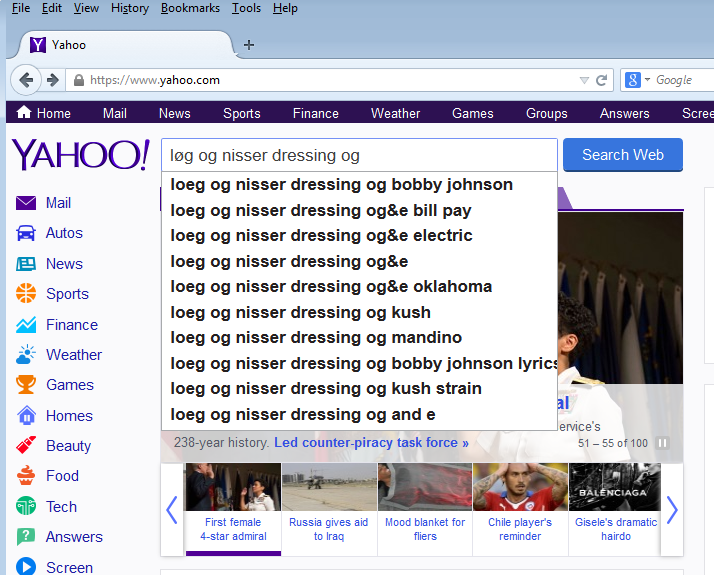This screenshot has width=714, height=575.
Task: Select the Yahoo browser tab
Action: 126,45
